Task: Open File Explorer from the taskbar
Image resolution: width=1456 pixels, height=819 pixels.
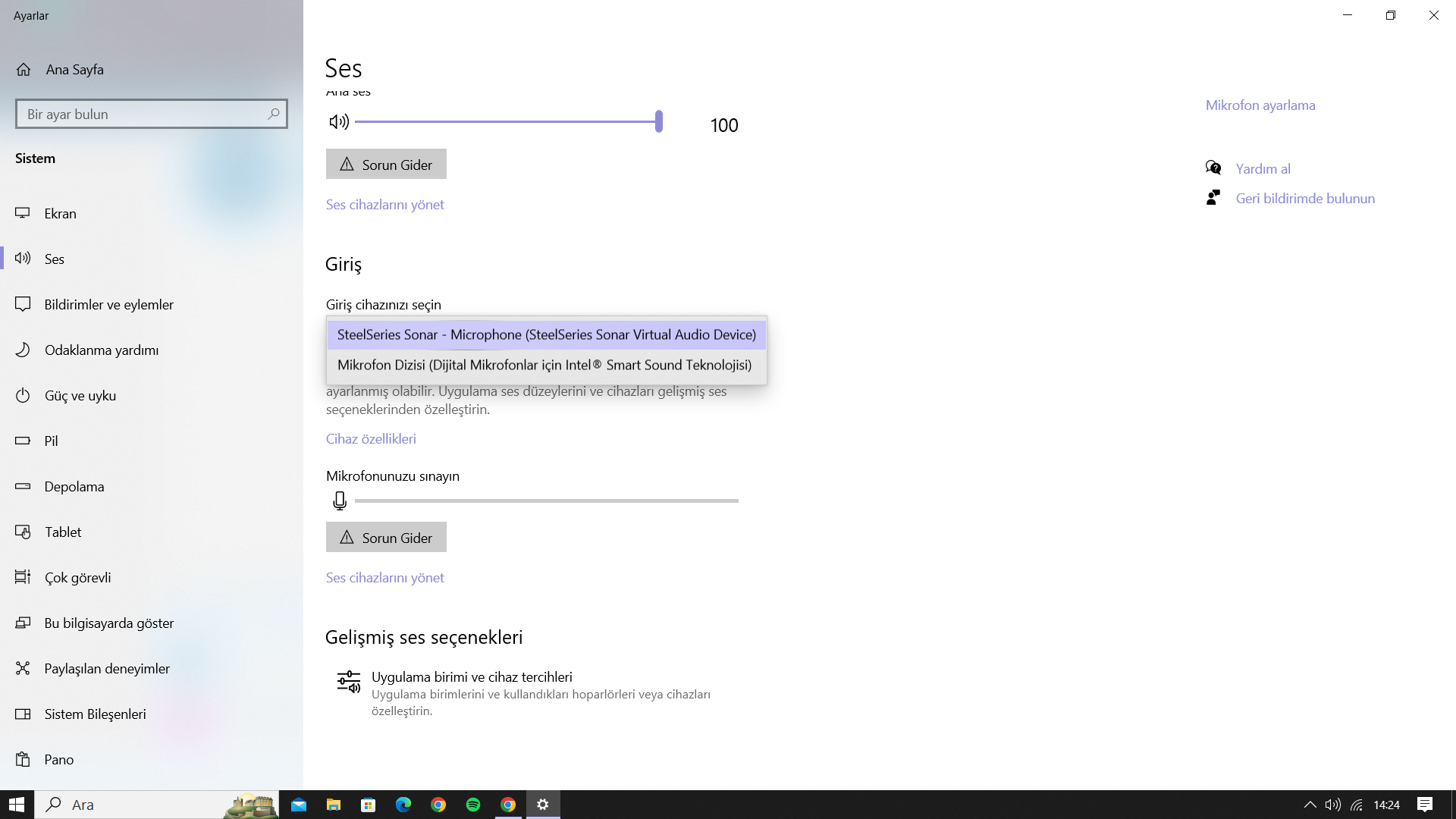Action: click(334, 805)
